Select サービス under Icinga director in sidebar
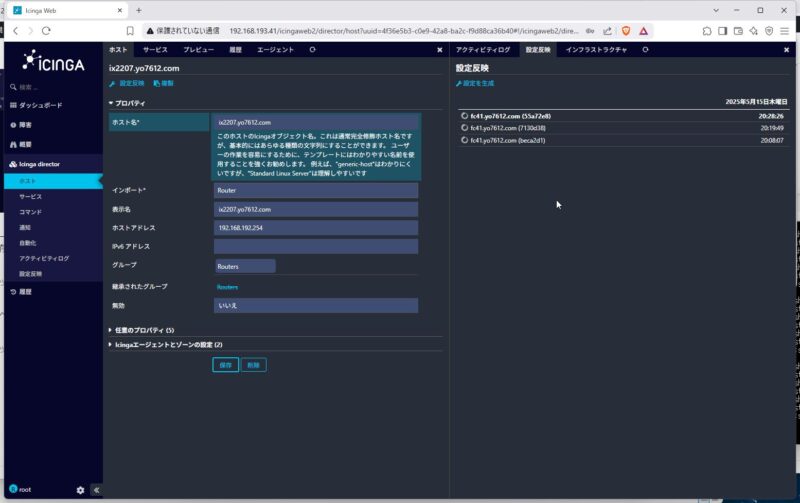The width and height of the screenshot is (800, 503). click(x=31, y=196)
